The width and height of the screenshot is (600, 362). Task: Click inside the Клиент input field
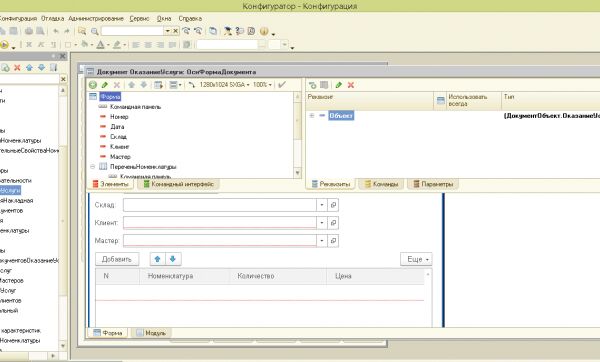[x=220, y=223]
